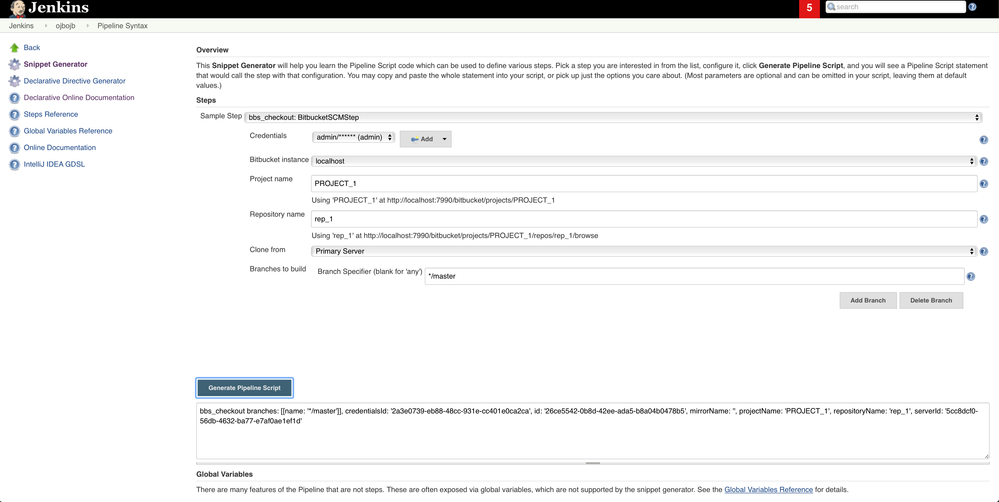This screenshot has height=502, width=999.
Task: Click the repository URL hint below Repository name
Action: [454, 236]
